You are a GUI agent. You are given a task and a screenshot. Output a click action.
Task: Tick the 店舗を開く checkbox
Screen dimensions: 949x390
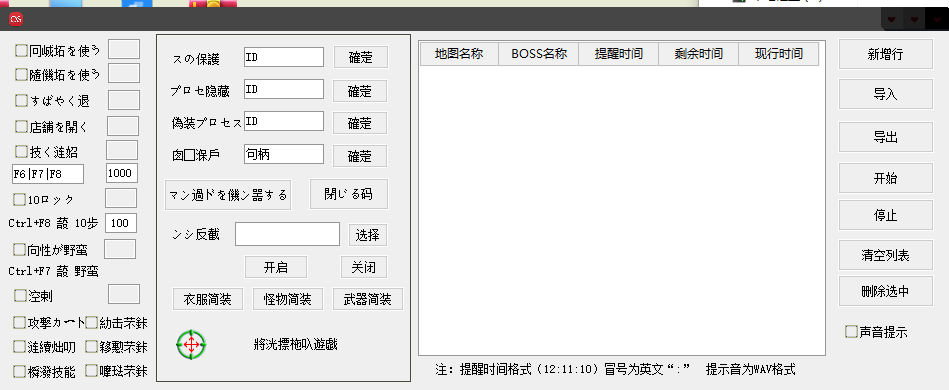21,127
